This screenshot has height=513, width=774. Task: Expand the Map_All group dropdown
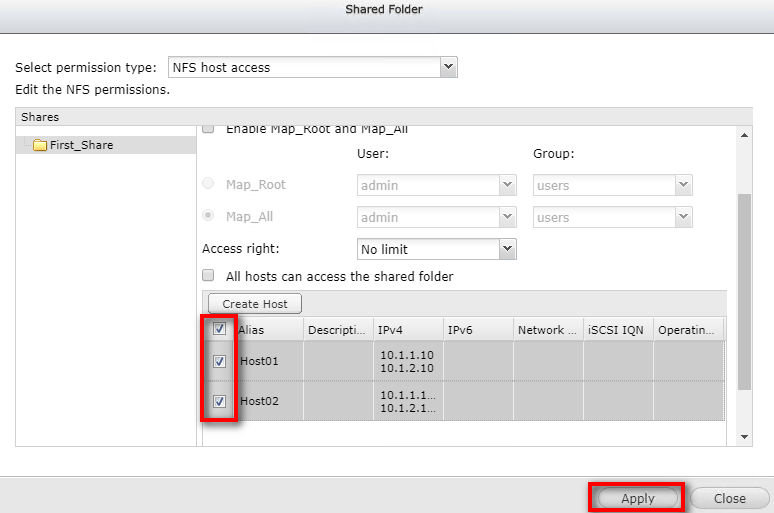click(611, 217)
